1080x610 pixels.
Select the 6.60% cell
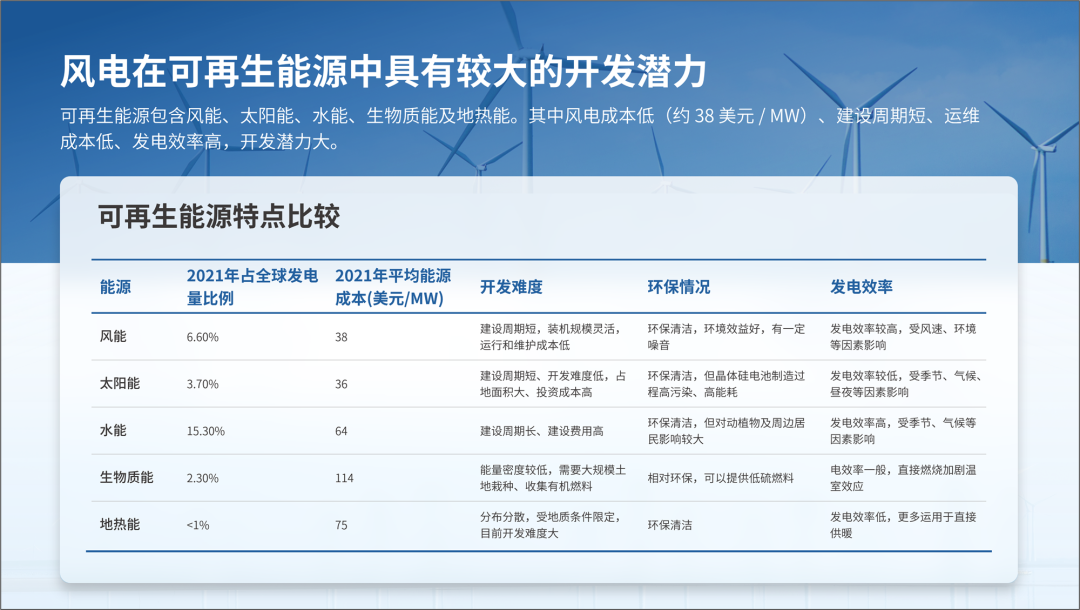click(x=202, y=337)
